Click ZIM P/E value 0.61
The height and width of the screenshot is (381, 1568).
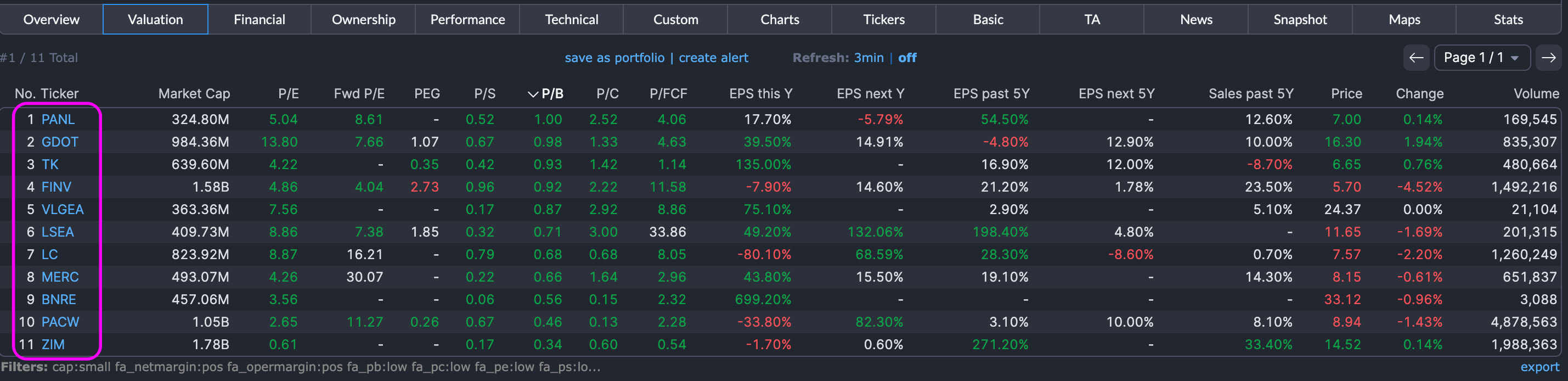point(283,344)
